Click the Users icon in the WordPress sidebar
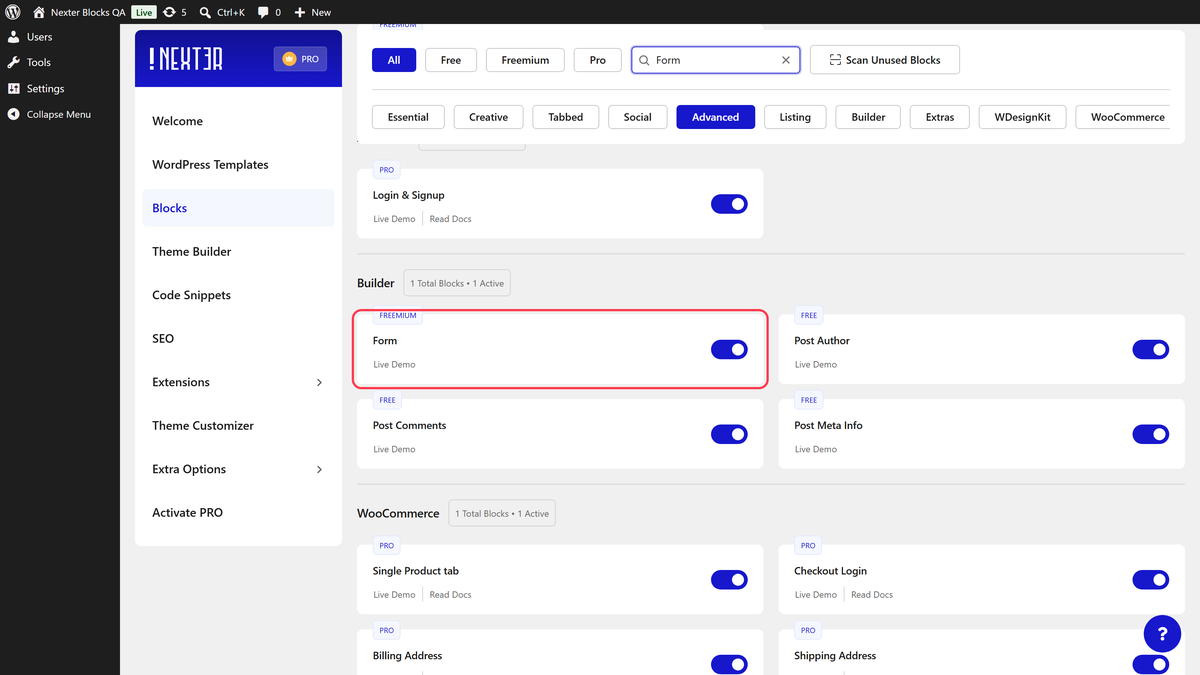The width and height of the screenshot is (1200, 675). [x=14, y=37]
